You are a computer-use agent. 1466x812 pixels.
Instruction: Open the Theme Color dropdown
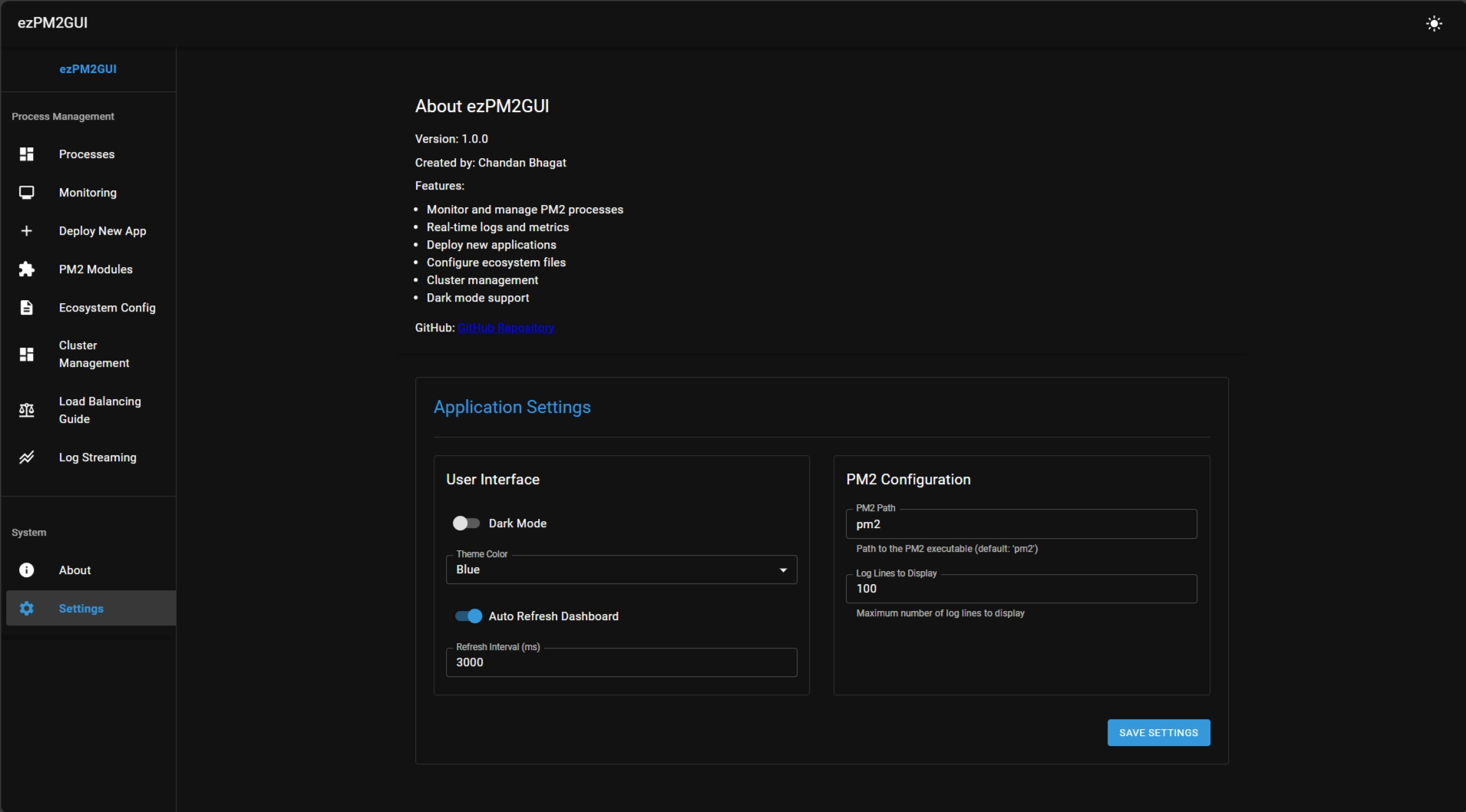tap(622, 569)
